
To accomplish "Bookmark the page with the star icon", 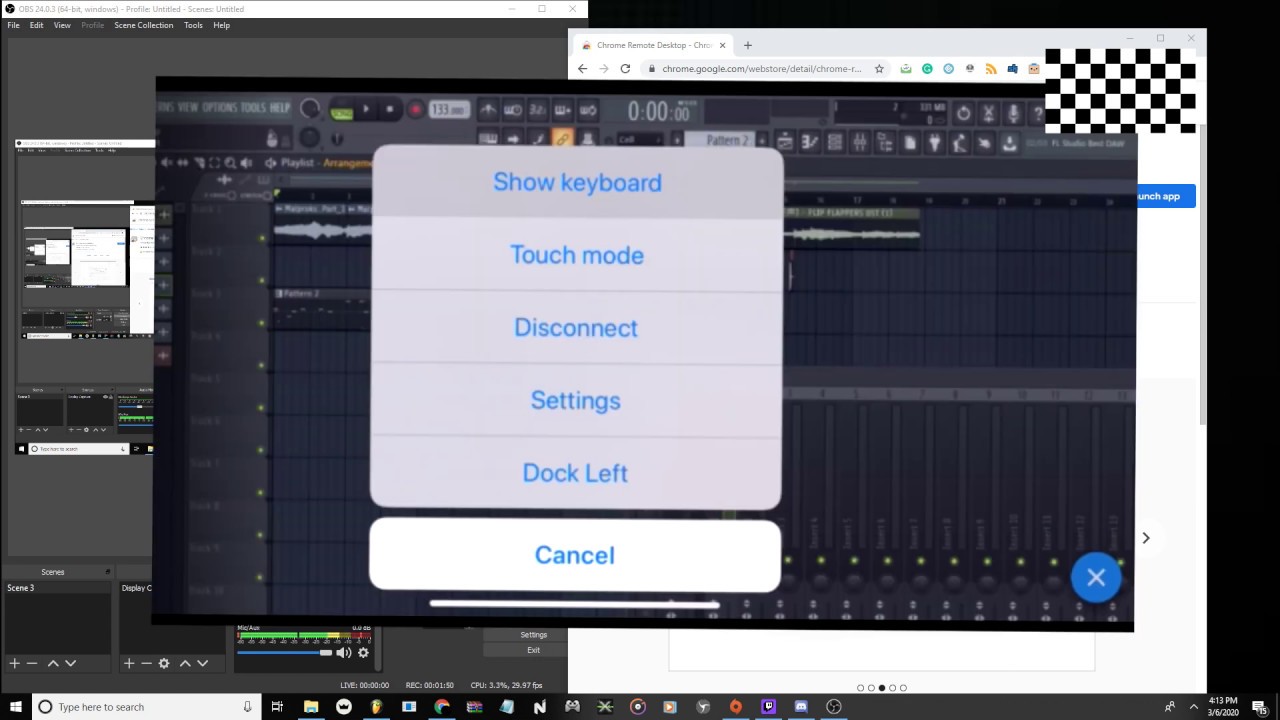I will (x=879, y=69).
